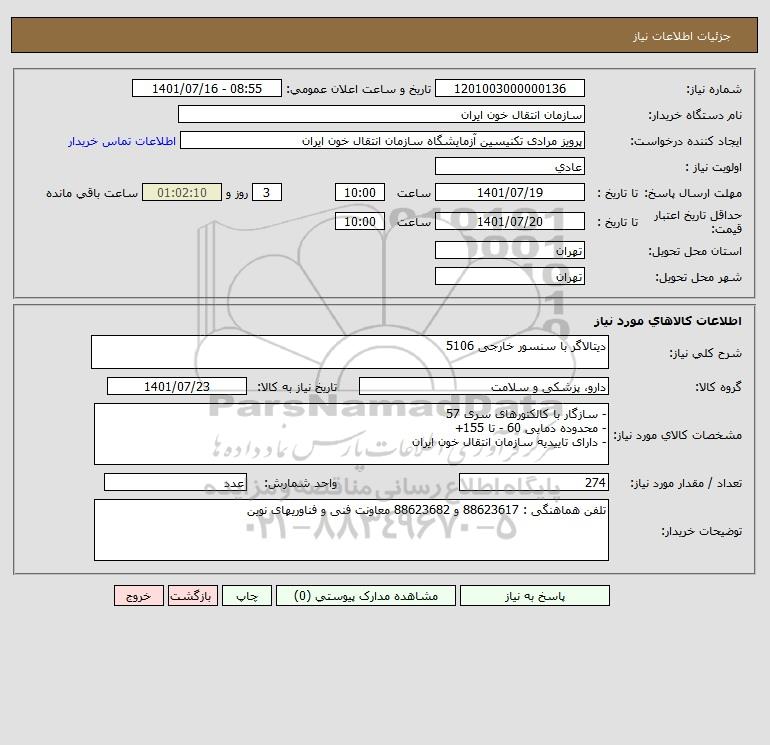Screen dimensions: 770x745
Task: Click the چاپ print button
Action: [x=247, y=596]
